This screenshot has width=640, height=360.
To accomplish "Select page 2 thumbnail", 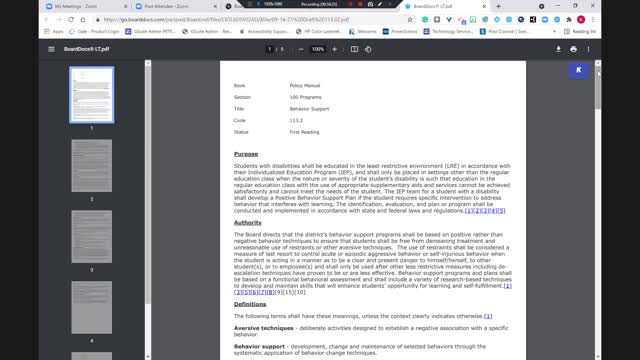I will click(x=91, y=166).
